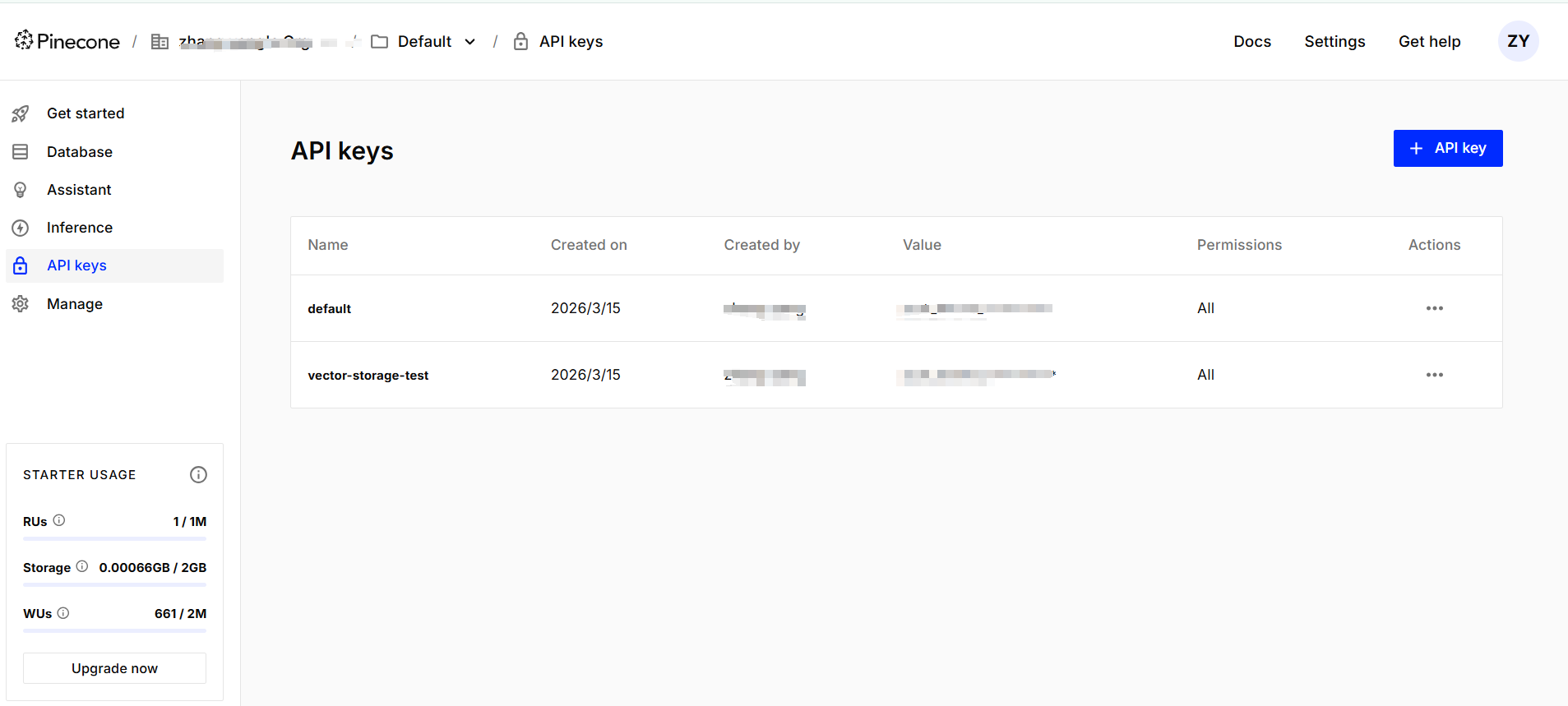Click the Assistant lightbulb icon
This screenshot has height=706, width=1568.
click(21, 190)
